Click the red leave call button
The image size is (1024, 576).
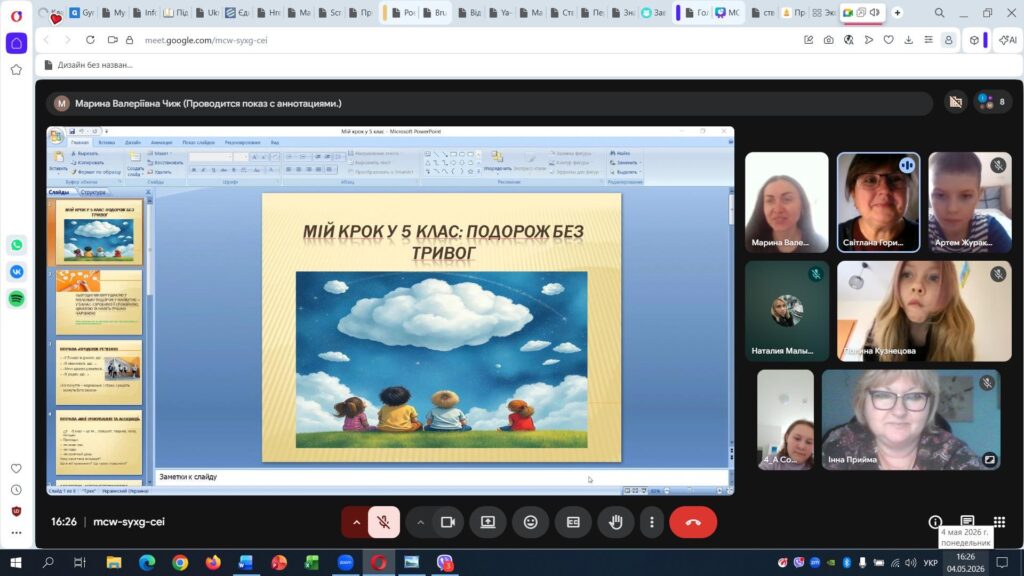click(693, 522)
